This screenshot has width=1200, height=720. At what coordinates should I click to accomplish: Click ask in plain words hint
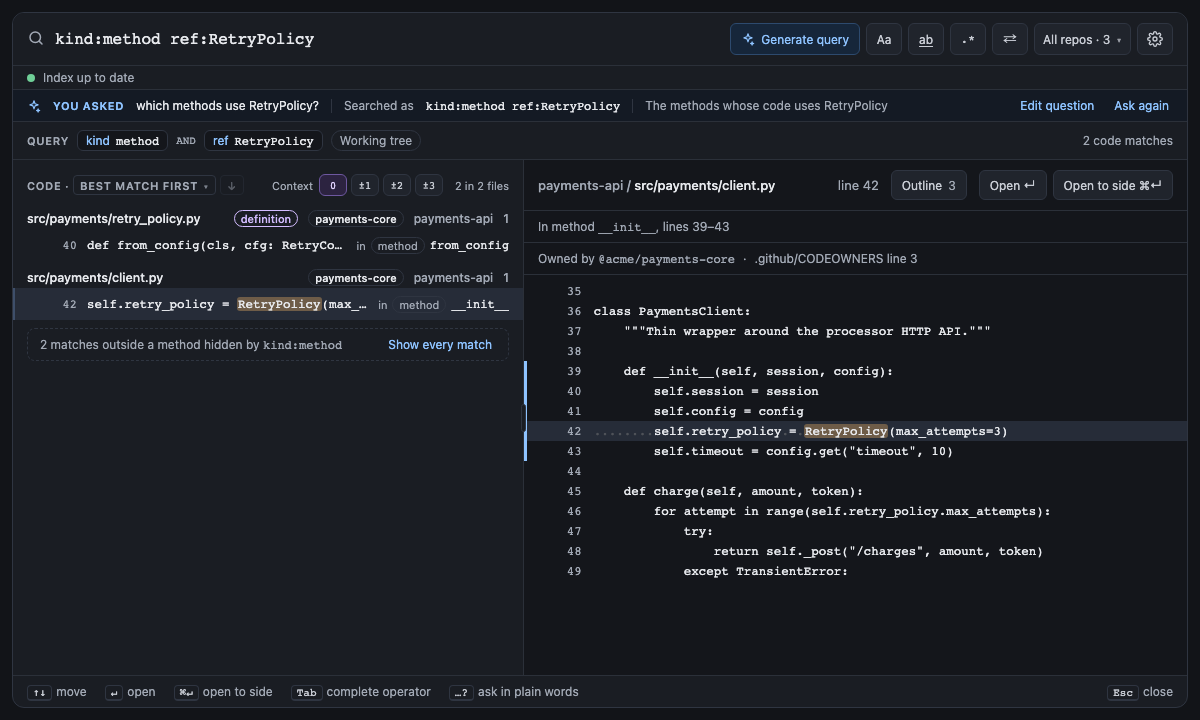coord(514,692)
